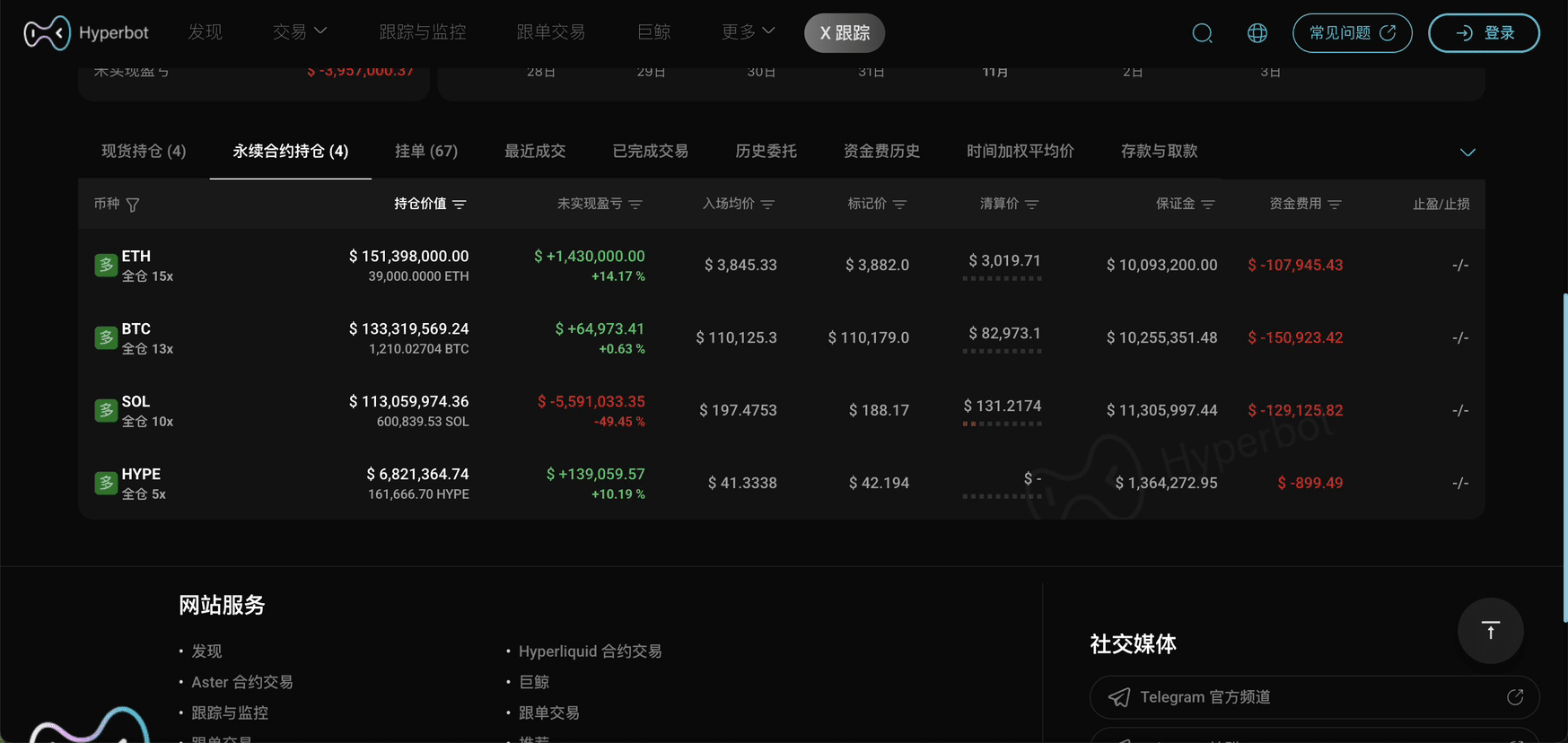
Task: Click the SOL liquidation price risk bar
Action: tap(1002, 424)
